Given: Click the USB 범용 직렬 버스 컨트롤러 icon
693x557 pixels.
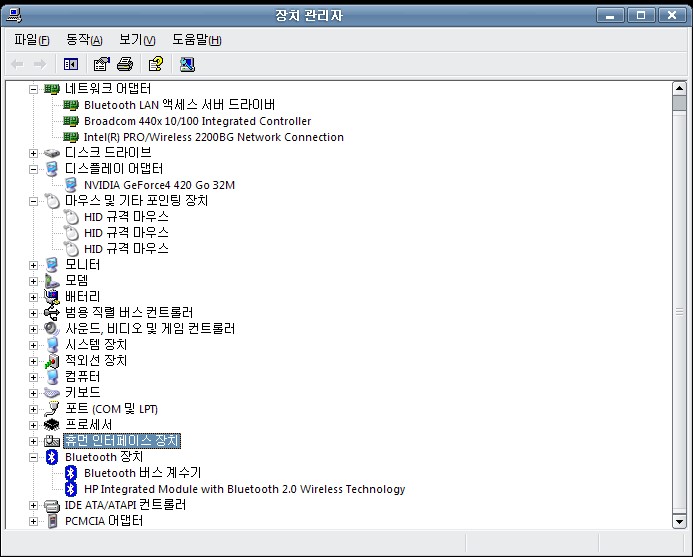Looking at the screenshot, I should point(52,313).
